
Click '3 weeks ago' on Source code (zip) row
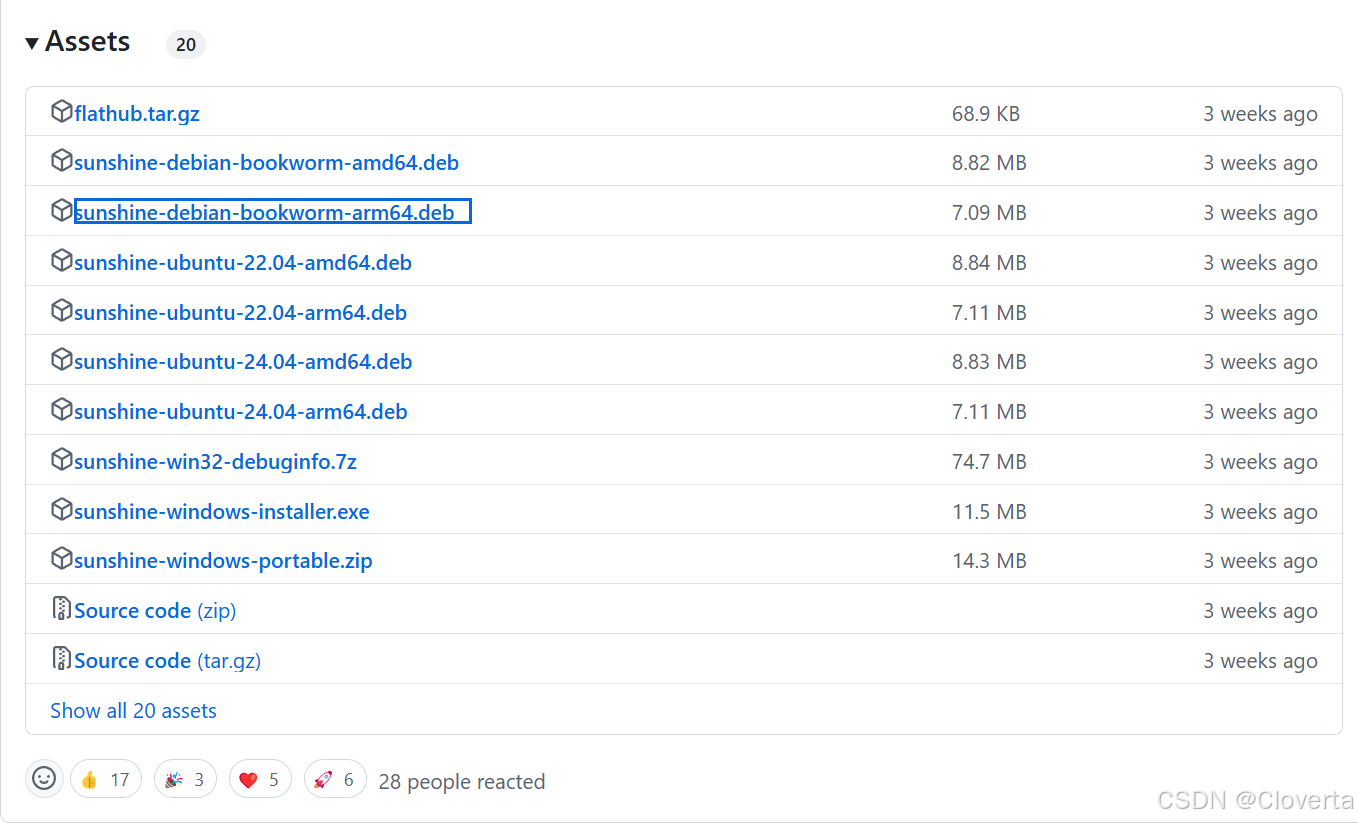click(1260, 611)
